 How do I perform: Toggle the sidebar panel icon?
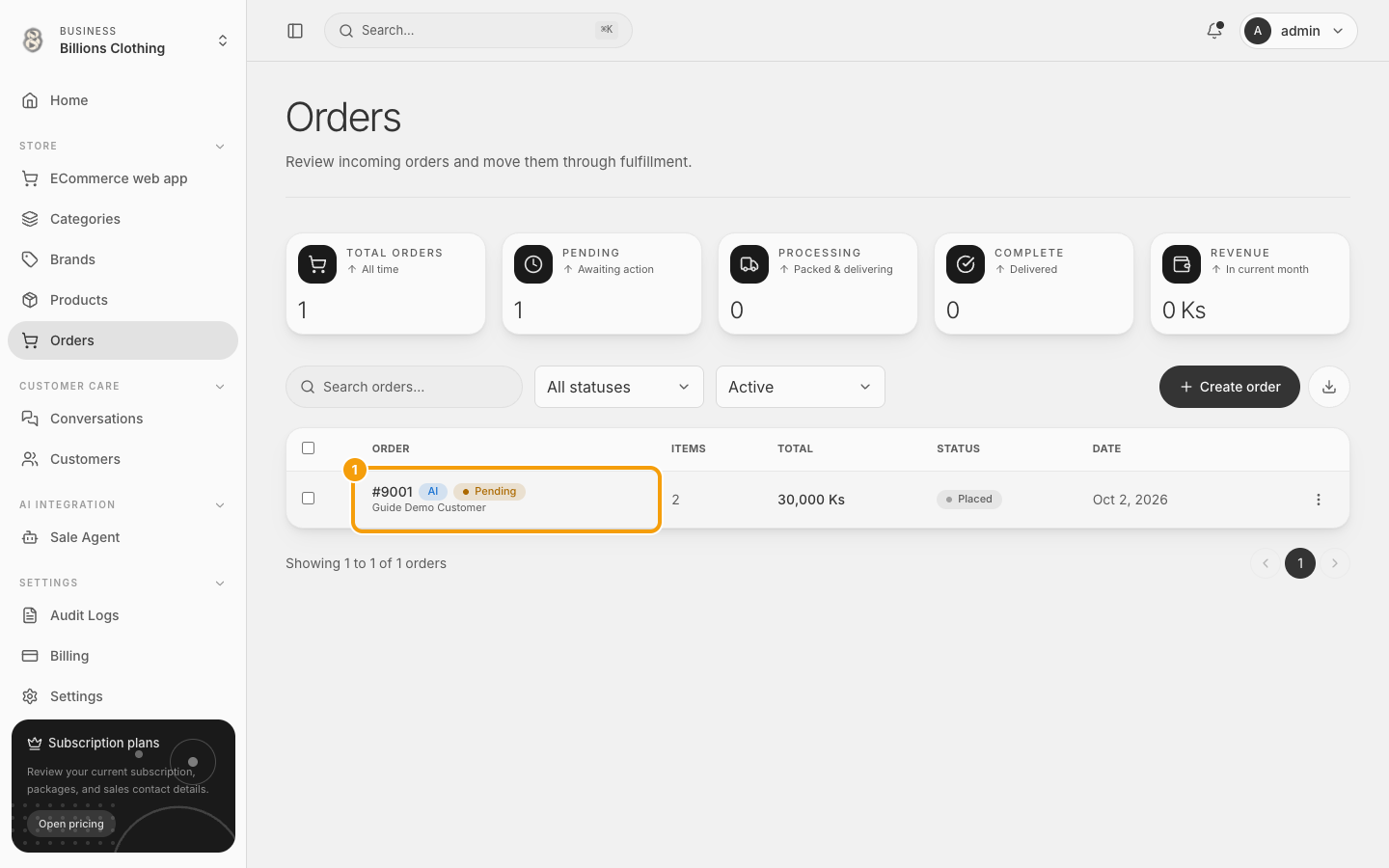[x=295, y=31]
